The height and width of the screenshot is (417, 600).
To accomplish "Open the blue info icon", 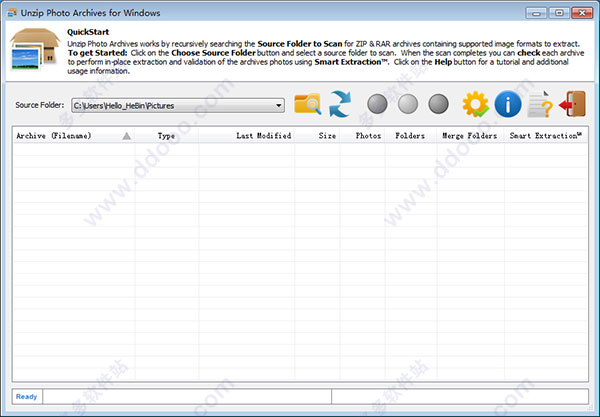I will [x=508, y=104].
